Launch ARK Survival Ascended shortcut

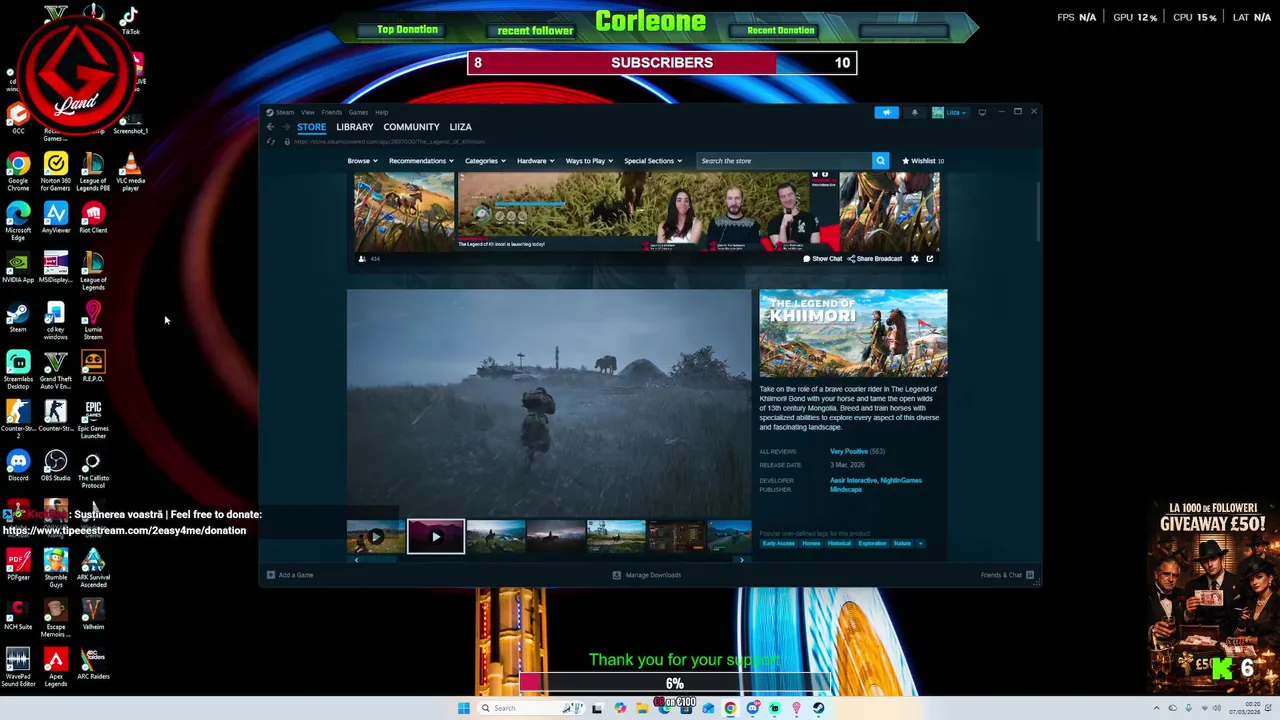(x=93, y=568)
